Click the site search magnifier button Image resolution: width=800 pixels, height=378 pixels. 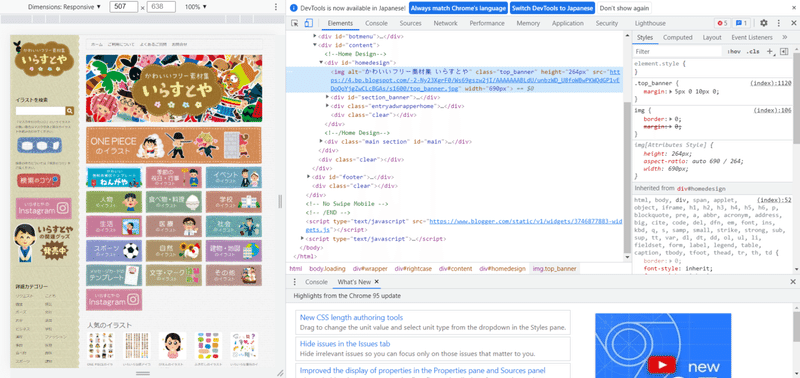point(70,111)
